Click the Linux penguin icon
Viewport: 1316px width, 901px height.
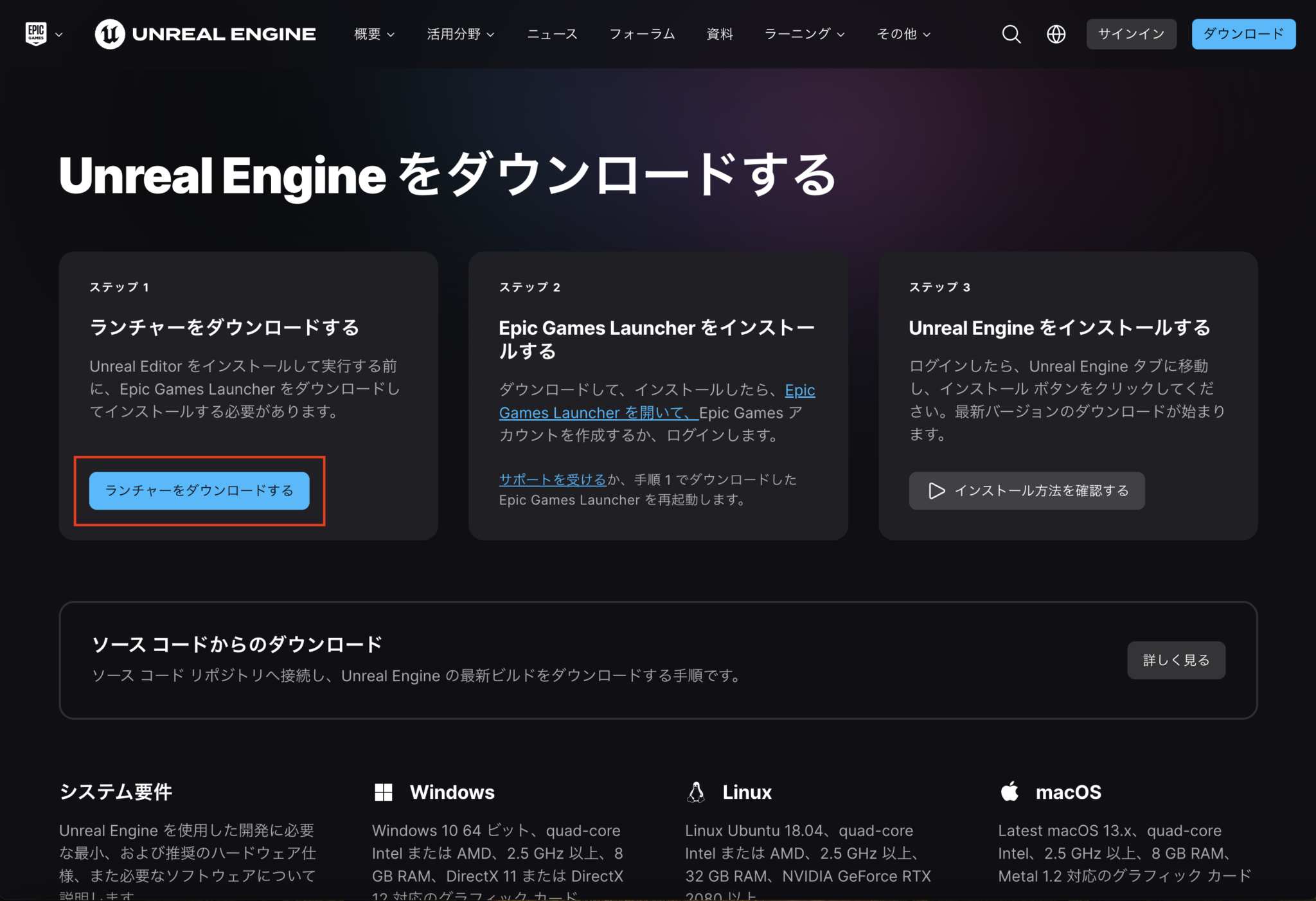696,792
